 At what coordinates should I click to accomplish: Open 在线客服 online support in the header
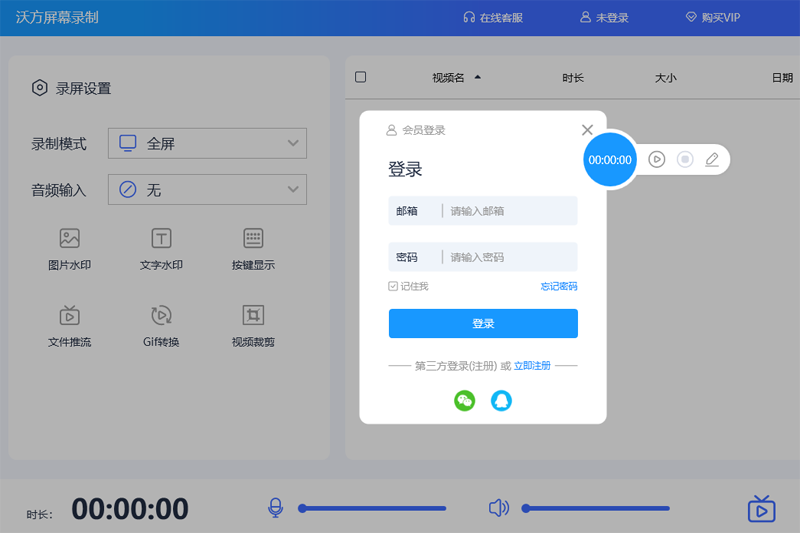[x=493, y=18]
